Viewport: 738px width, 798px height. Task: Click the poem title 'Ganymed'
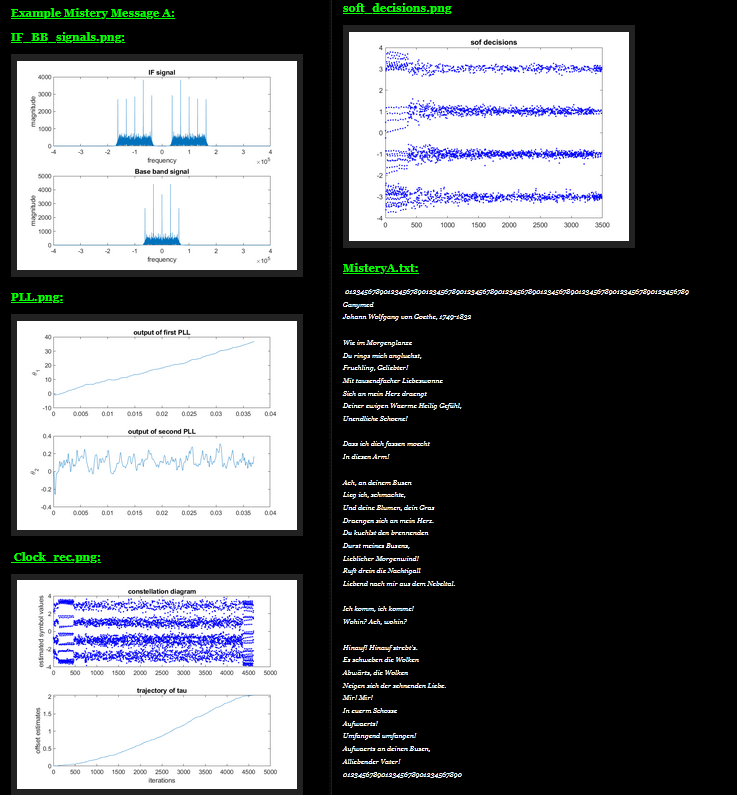pos(358,305)
